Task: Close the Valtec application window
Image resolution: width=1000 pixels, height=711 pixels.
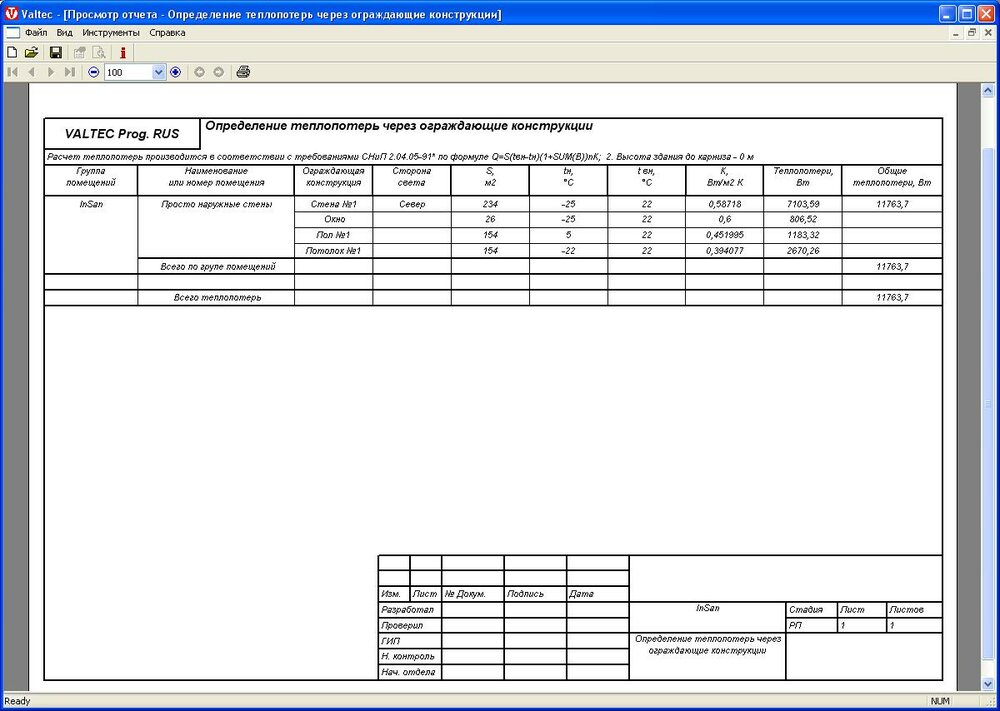Action: 985,13
